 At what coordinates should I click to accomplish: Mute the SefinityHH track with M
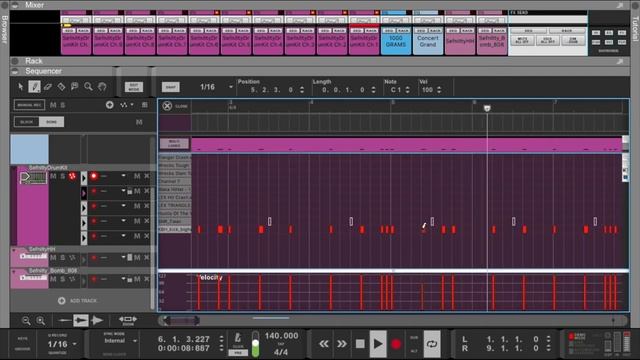tap(53, 258)
